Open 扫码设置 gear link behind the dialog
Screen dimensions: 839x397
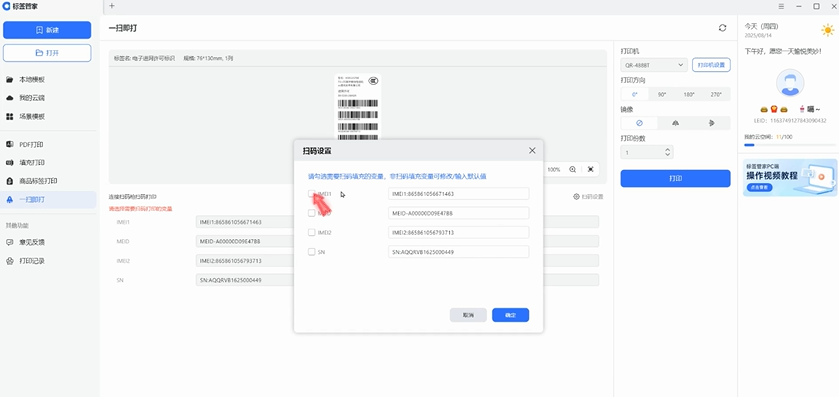[588, 196]
